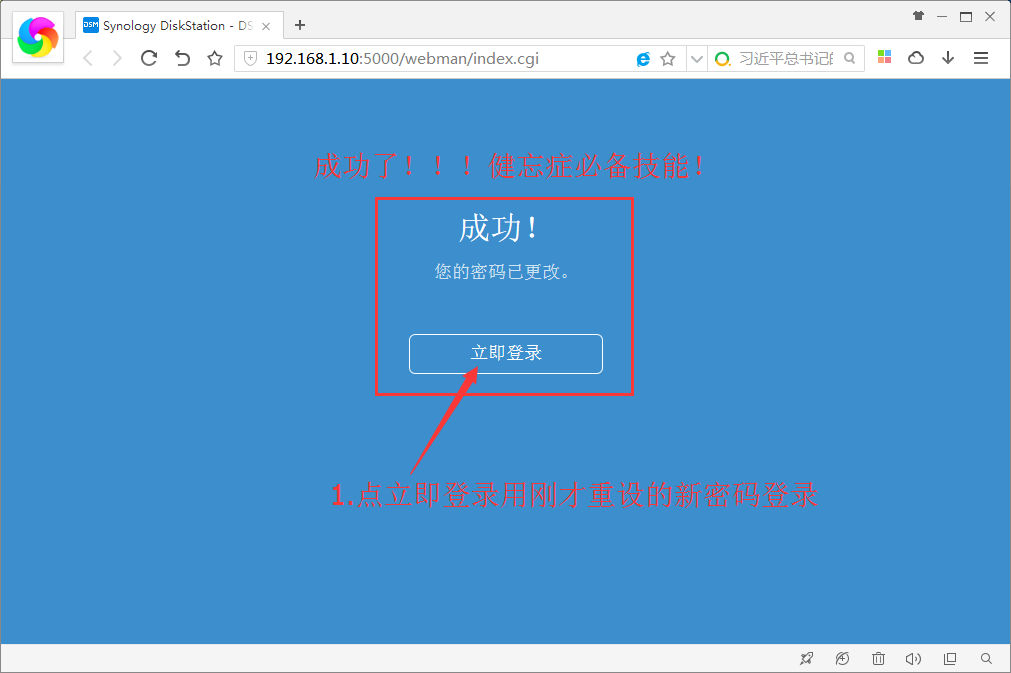Open page zoom via the status bar magnifier
Viewport: 1011px width, 673px height.
tap(986, 658)
